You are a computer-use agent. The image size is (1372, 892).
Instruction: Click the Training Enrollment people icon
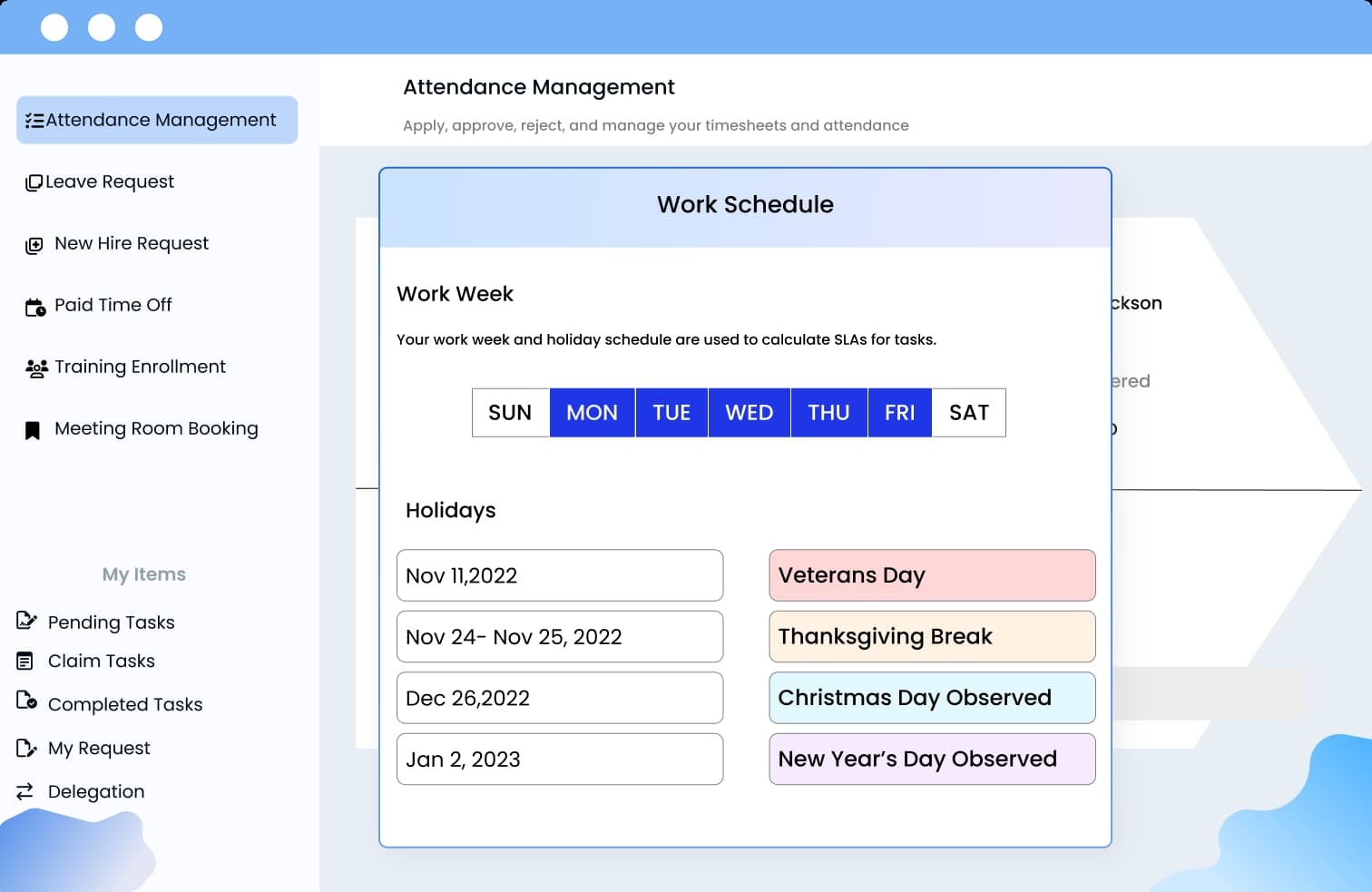36,368
